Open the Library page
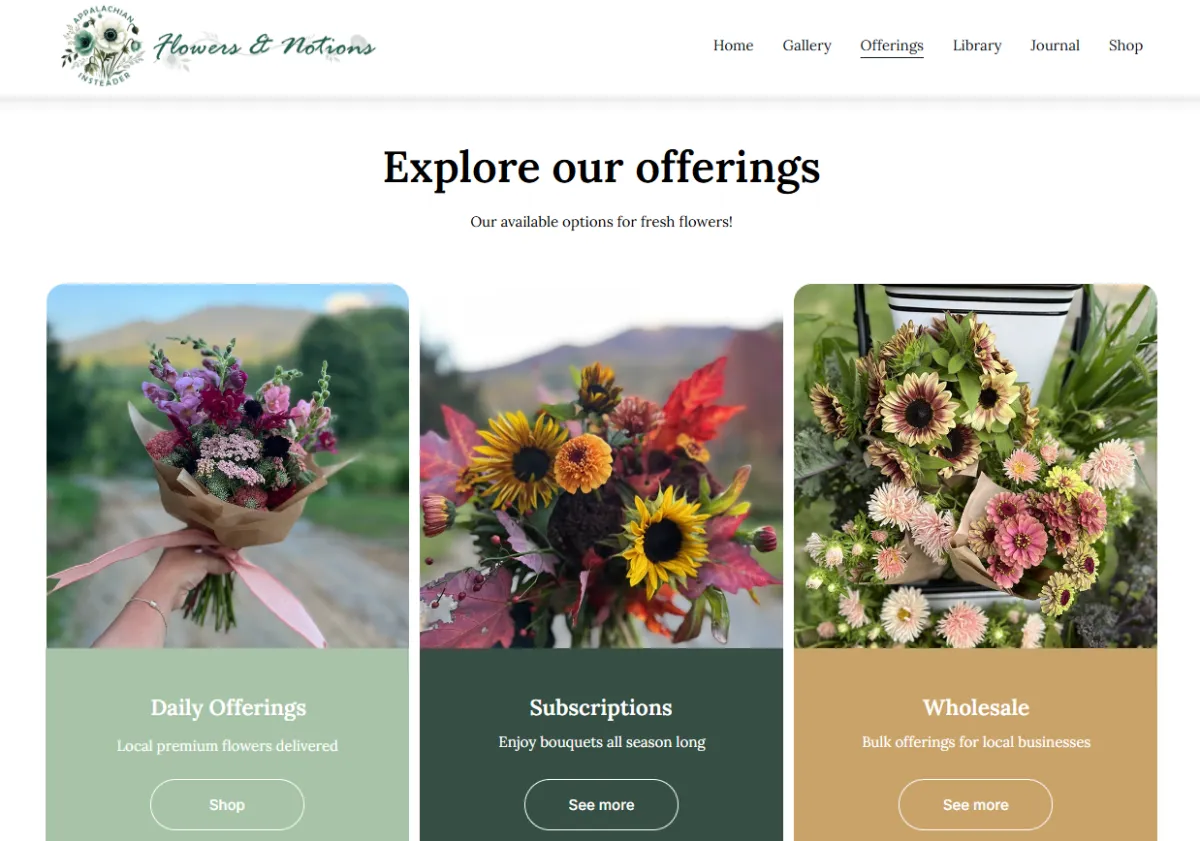Image resolution: width=1200 pixels, height=841 pixels. tap(977, 45)
